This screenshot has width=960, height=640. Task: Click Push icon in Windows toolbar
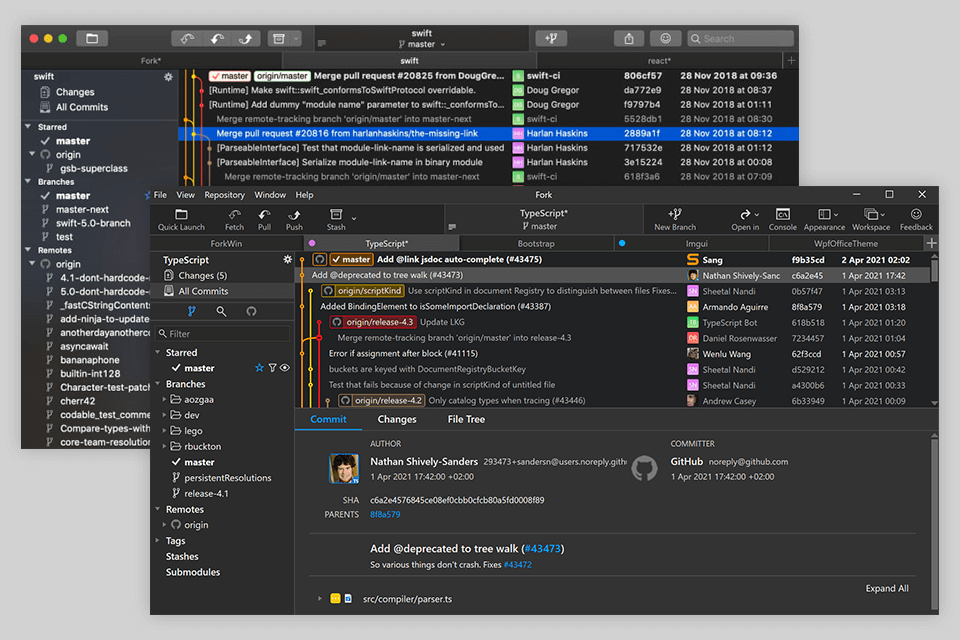[294, 214]
